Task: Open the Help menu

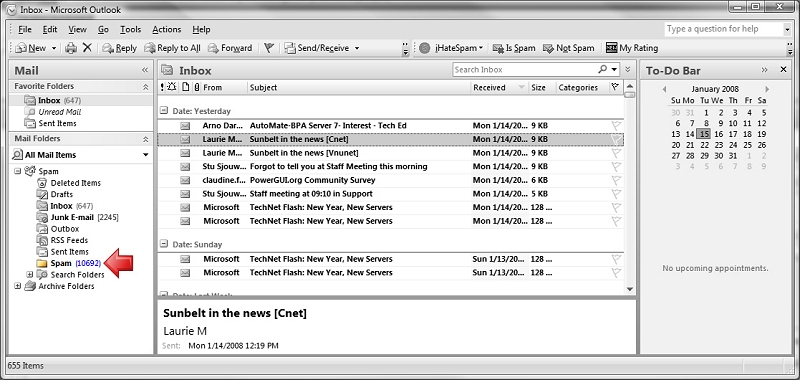Action: [201, 30]
